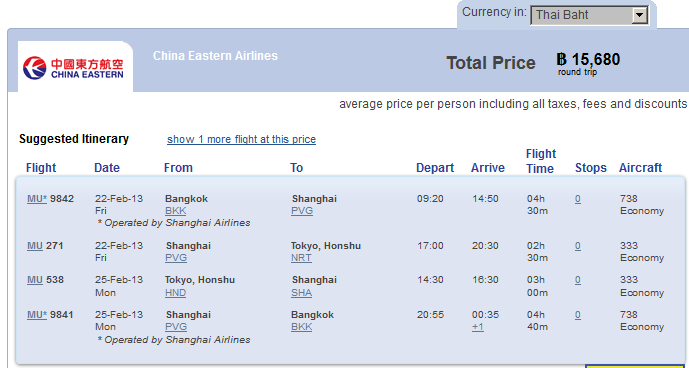
Task: Click the HND airport link
Action: (x=175, y=293)
